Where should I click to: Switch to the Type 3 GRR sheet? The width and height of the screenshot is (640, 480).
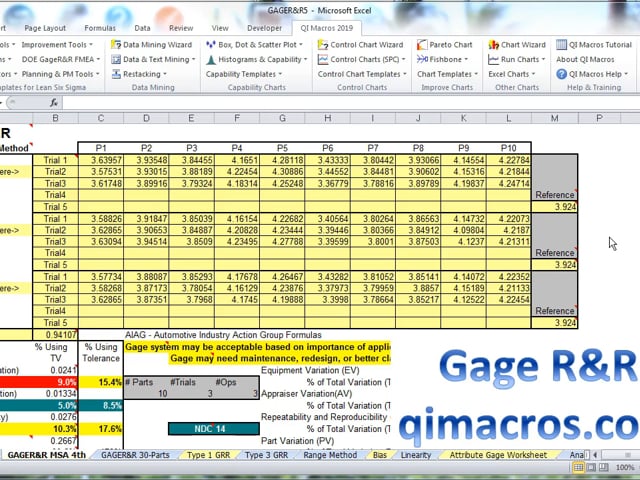point(267,455)
